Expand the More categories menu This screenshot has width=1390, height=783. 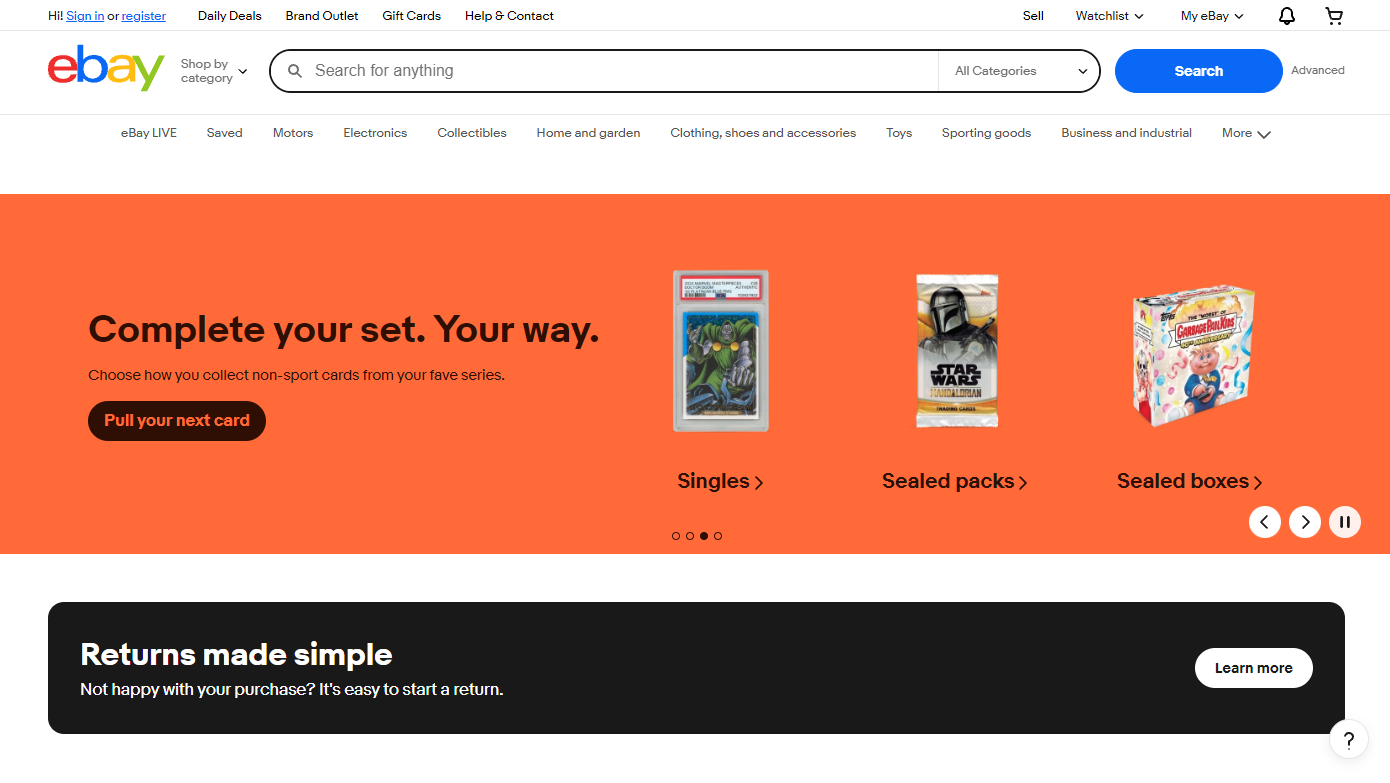click(1245, 133)
